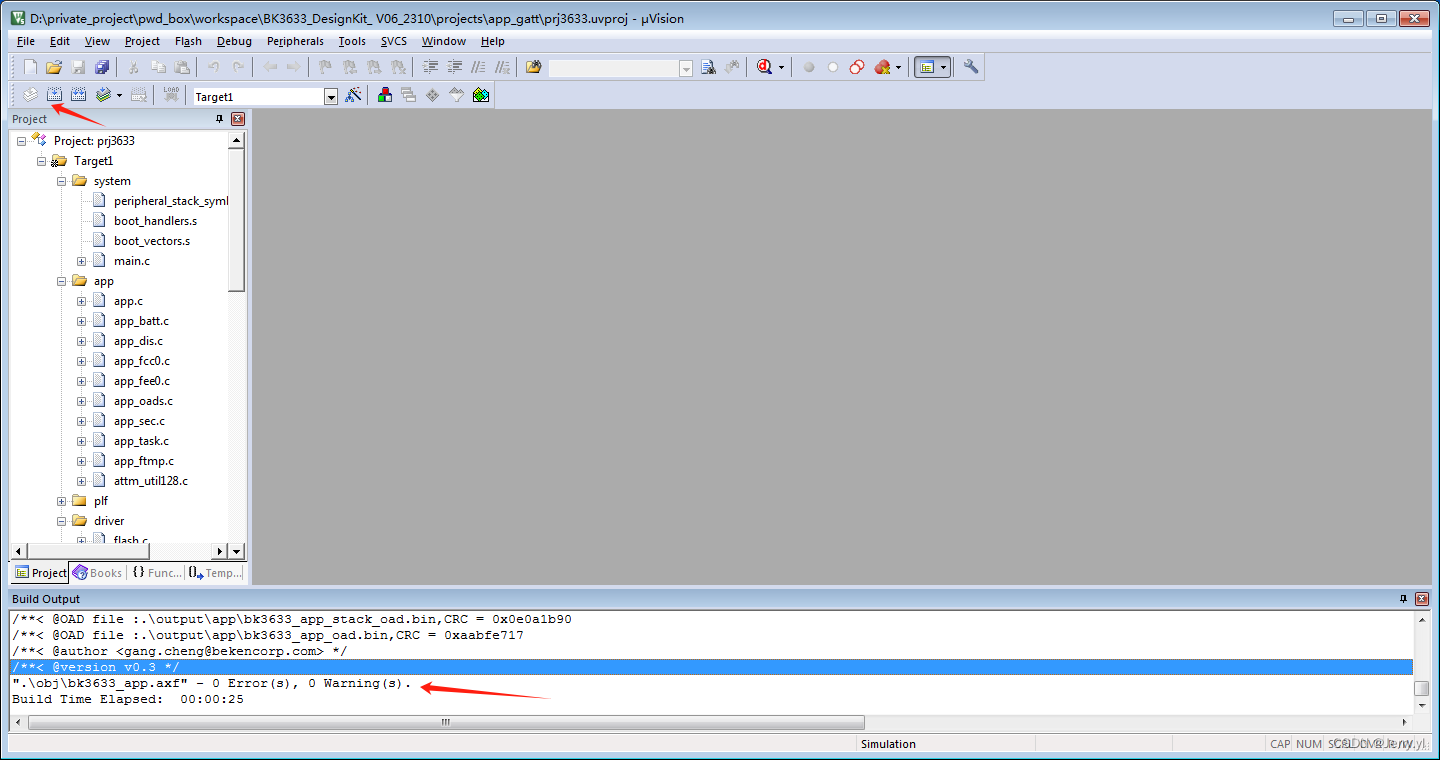Click the Download to flash LOAD icon
The height and width of the screenshot is (760, 1440).
pyautogui.click(x=171, y=95)
